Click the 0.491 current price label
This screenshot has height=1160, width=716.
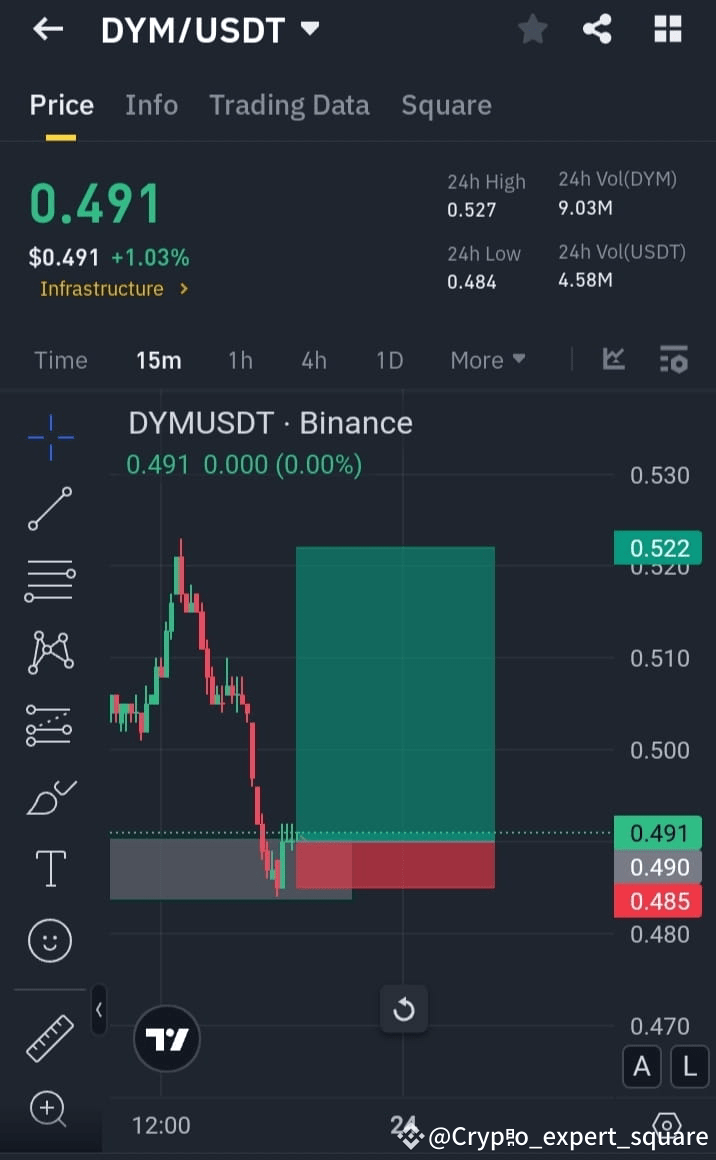click(658, 833)
